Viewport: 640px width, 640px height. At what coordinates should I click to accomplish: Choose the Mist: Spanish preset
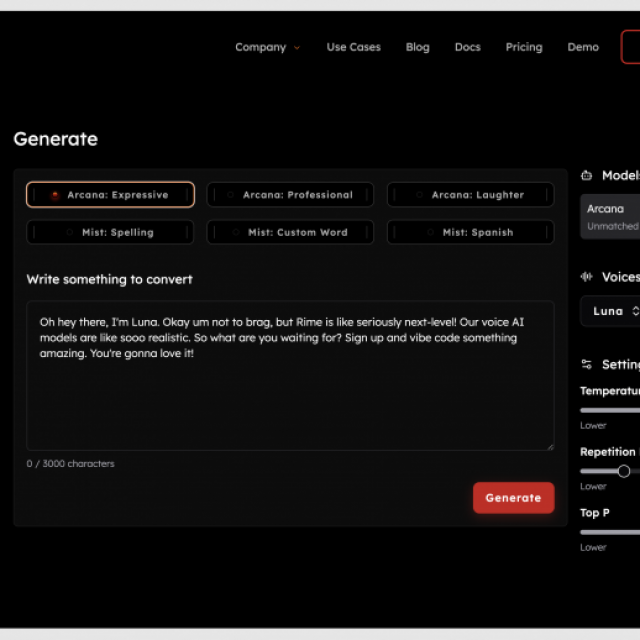pyautogui.click(x=470, y=232)
